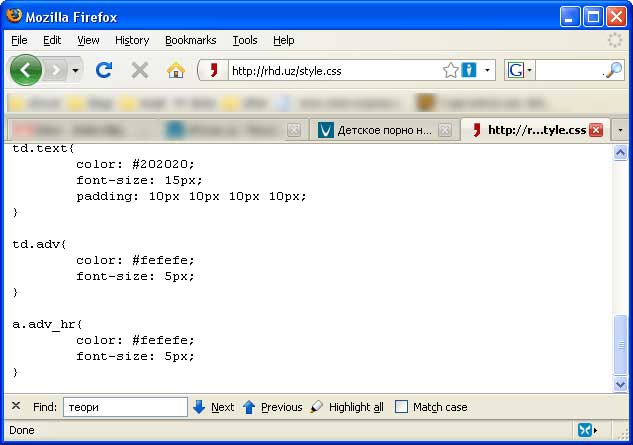Open the Google search engine dropdown
The width and height of the screenshot is (633, 445).
tap(520, 70)
